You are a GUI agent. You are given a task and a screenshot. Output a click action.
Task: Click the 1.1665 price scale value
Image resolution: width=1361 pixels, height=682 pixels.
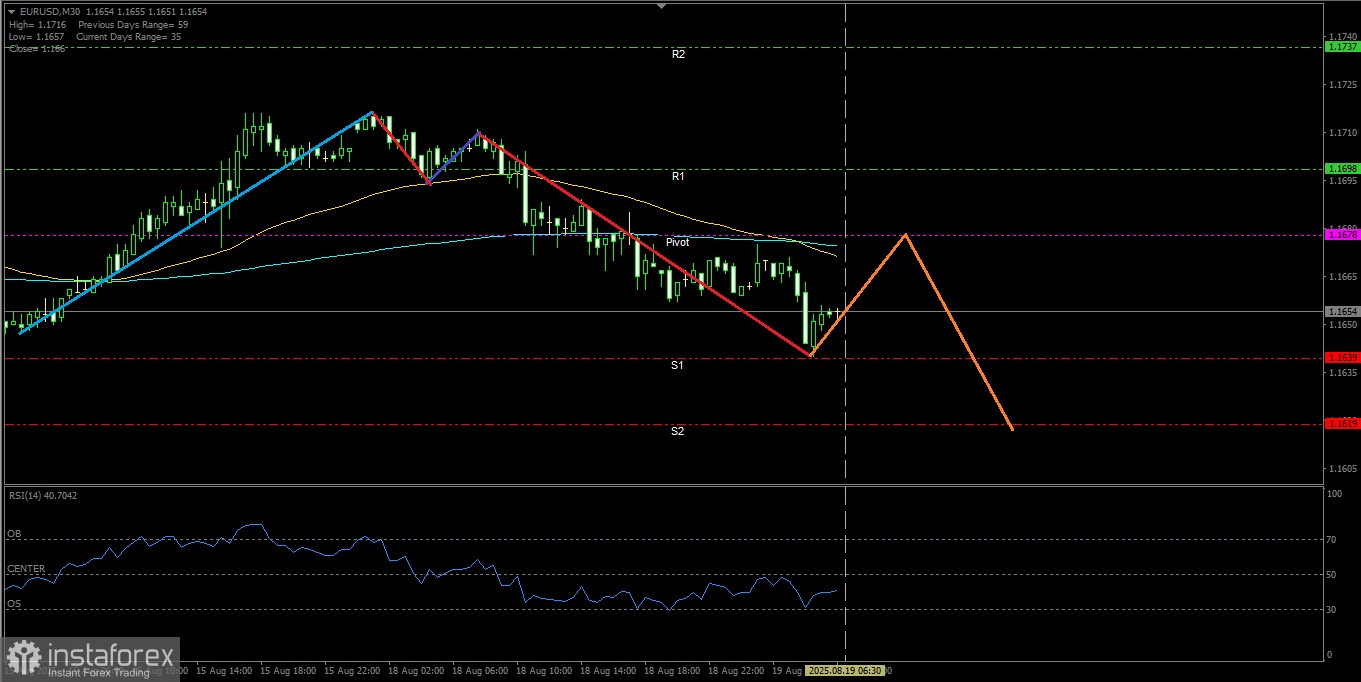1342,276
